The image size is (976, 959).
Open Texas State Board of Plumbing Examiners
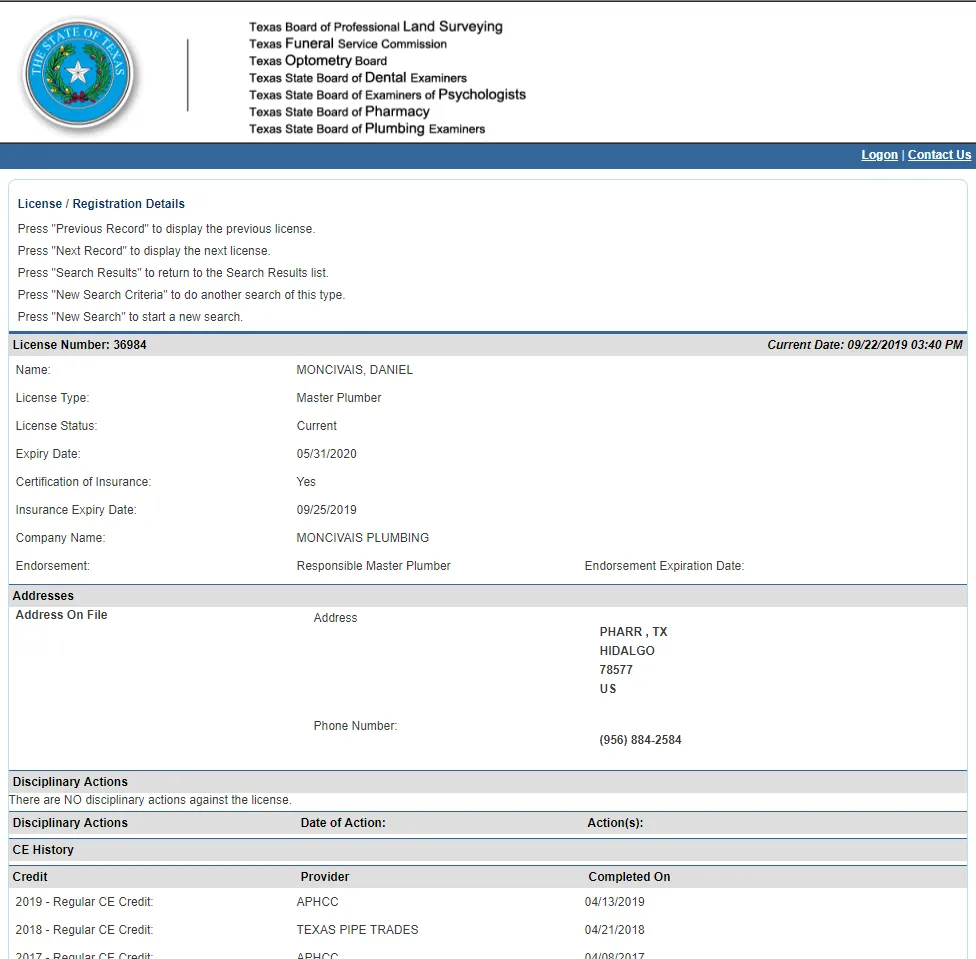pyautogui.click(x=366, y=129)
